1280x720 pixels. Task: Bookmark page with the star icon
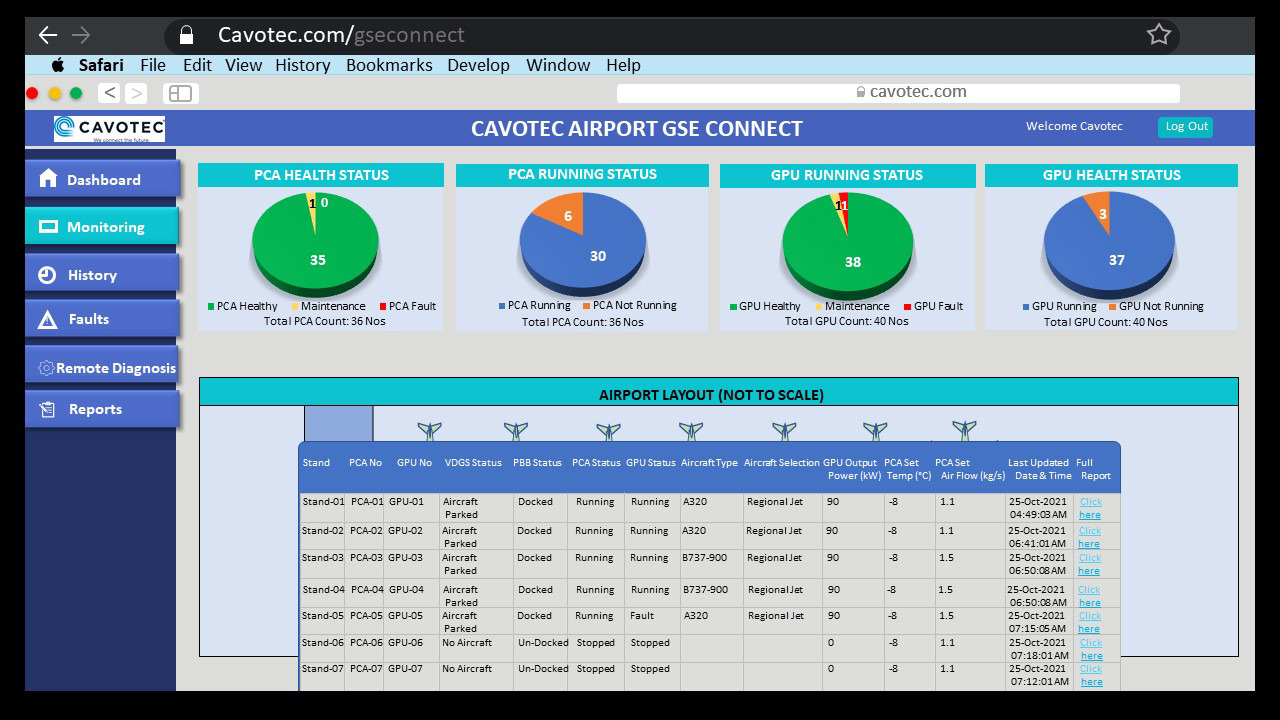(x=1158, y=35)
